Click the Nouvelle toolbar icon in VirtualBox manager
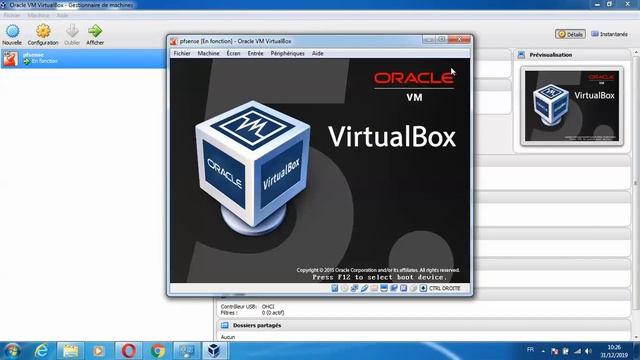 (x=12, y=31)
